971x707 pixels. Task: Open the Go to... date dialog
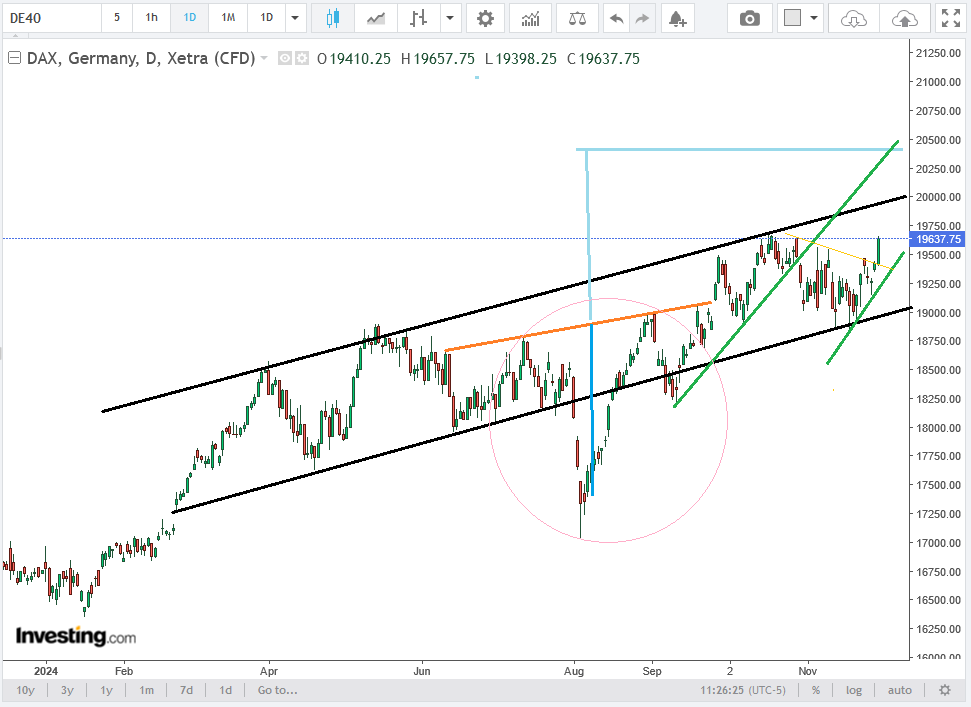[277, 690]
